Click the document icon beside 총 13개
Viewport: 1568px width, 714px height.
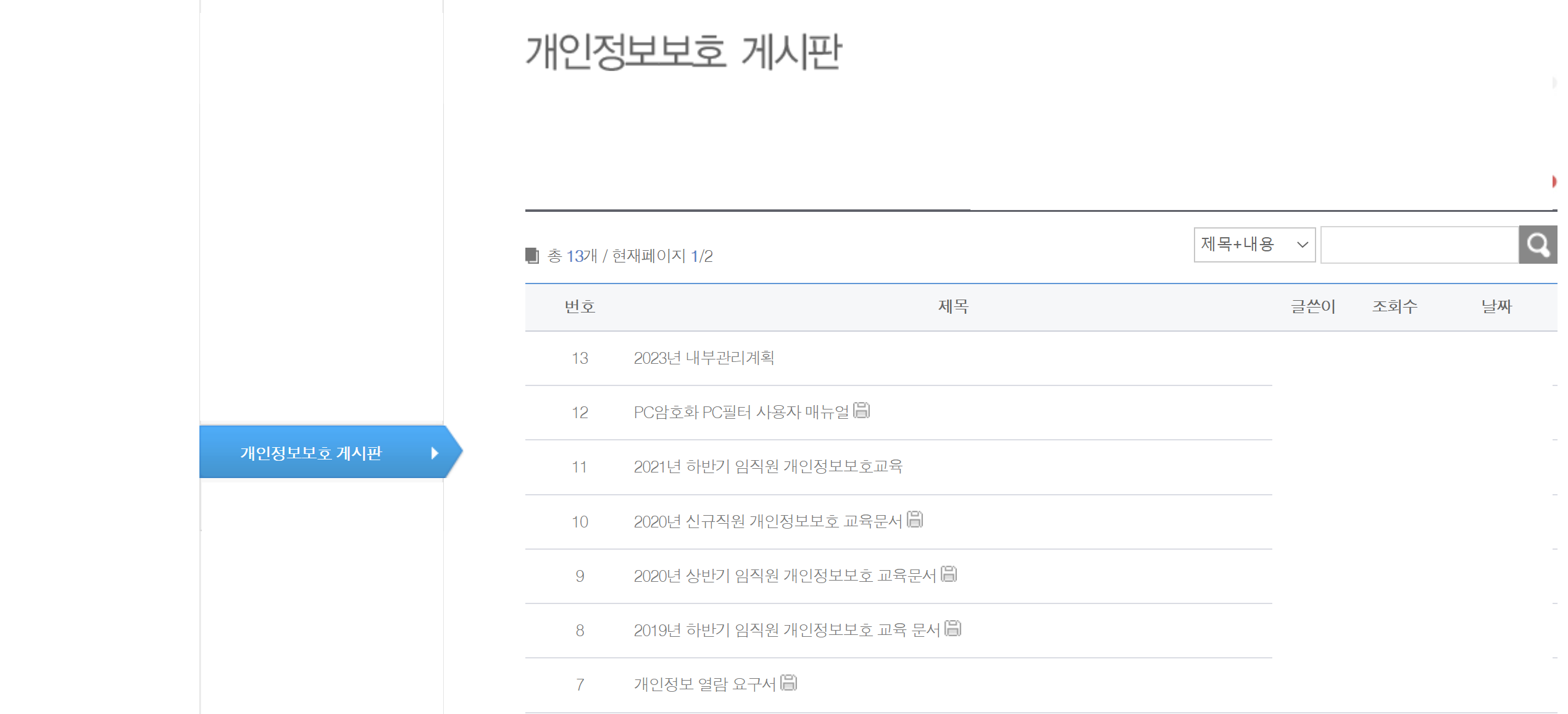click(532, 255)
